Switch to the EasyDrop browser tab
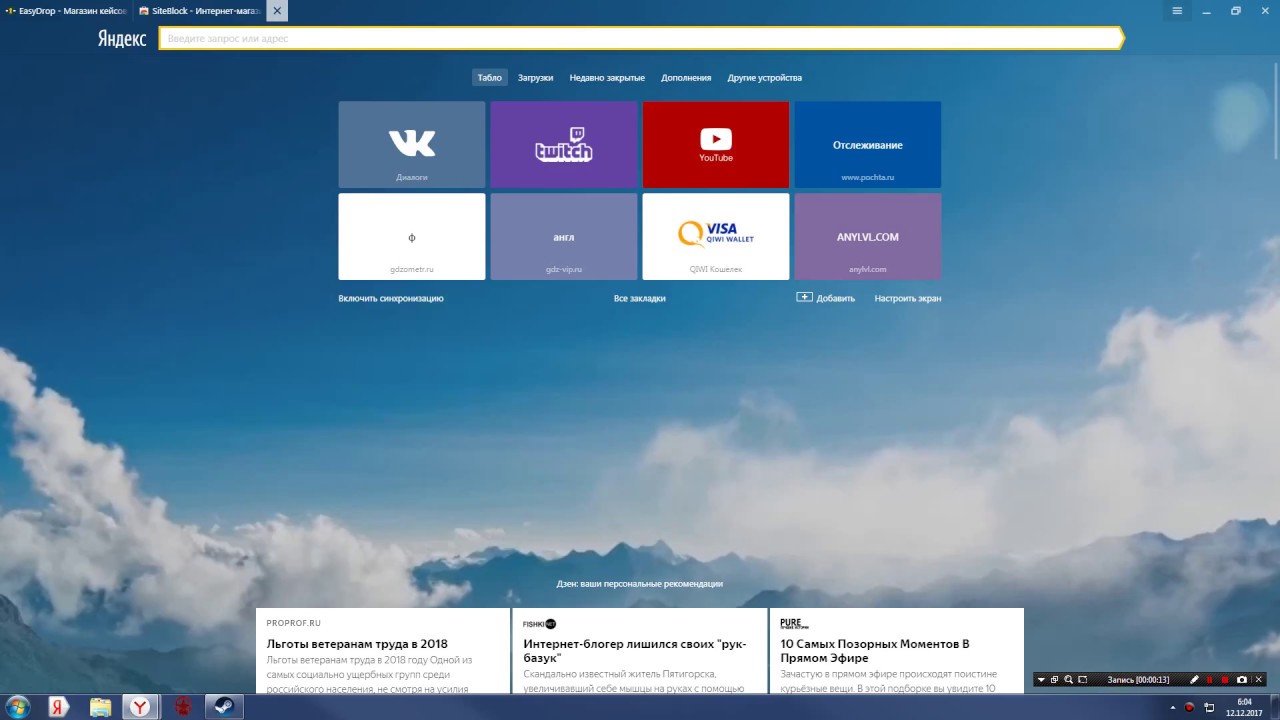Viewport: 1280px width, 720px height. click(66, 11)
